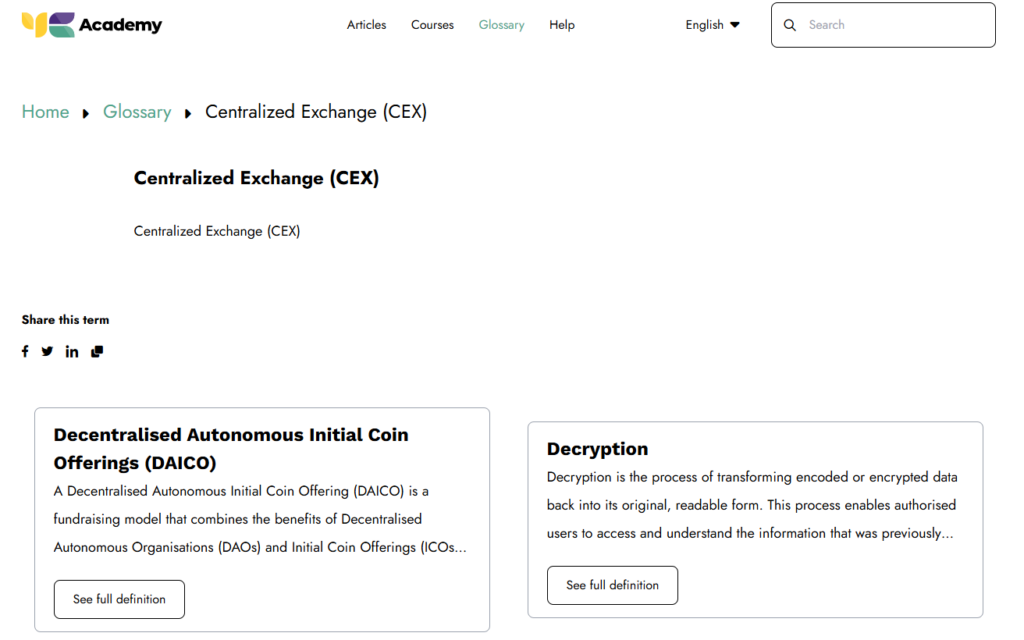The image size is (1024, 640).
Task: Click Centralized Exchange (CEX) breadcrumb text
Action: click(x=316, y=112)
